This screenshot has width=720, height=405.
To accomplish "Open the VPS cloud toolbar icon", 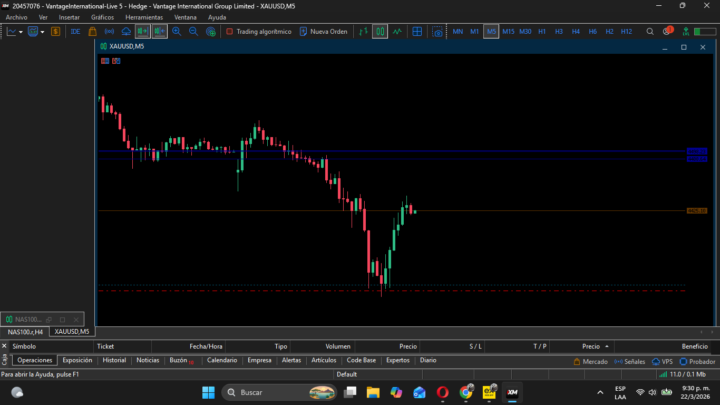I will [x=126, y=32].
